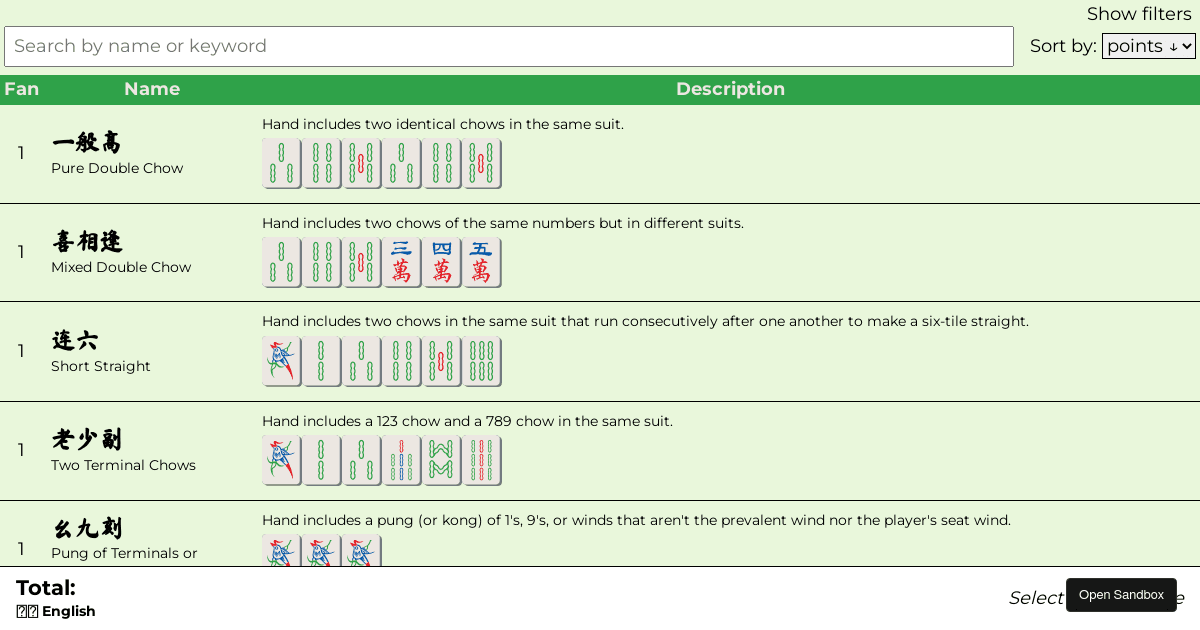Open the Sort by points dropdown
1200x630 pixels.
point(1148,45)
